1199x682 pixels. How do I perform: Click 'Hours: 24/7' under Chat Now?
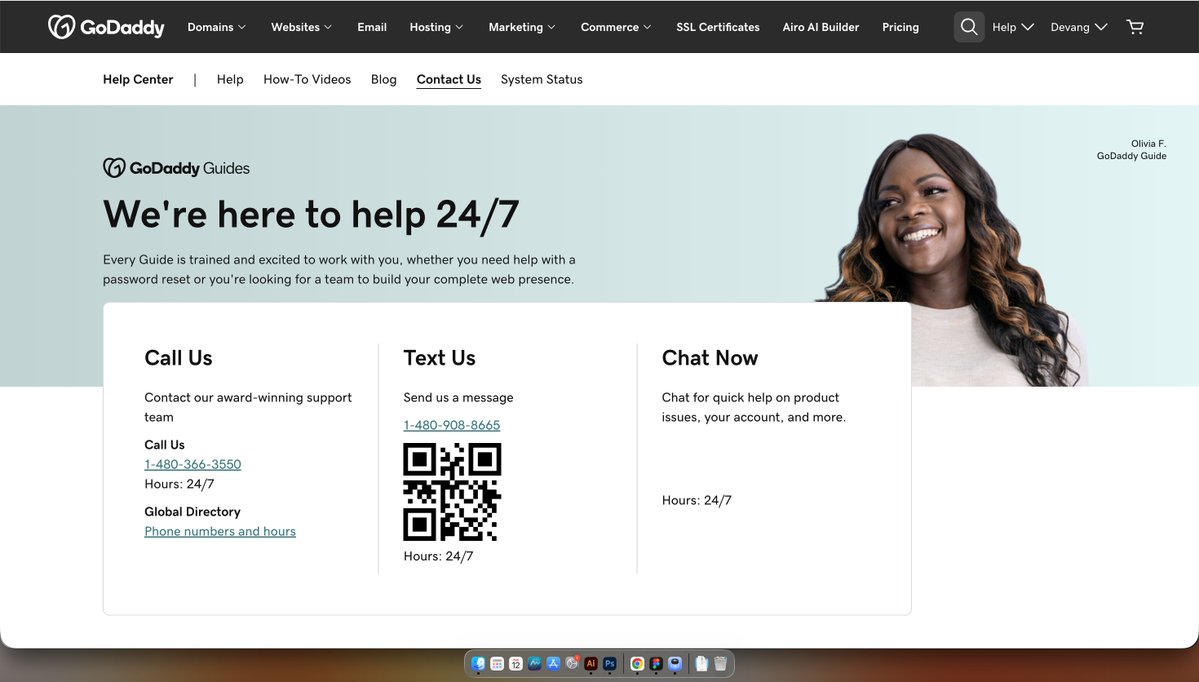pyautogui.click(x=696, y=500)
